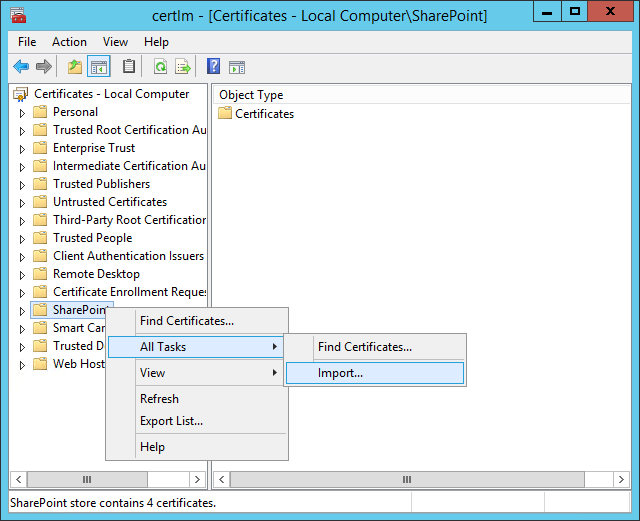640x521 pixels.
Task: Expand the Enterprise Trust node
Action: point(22,149)
